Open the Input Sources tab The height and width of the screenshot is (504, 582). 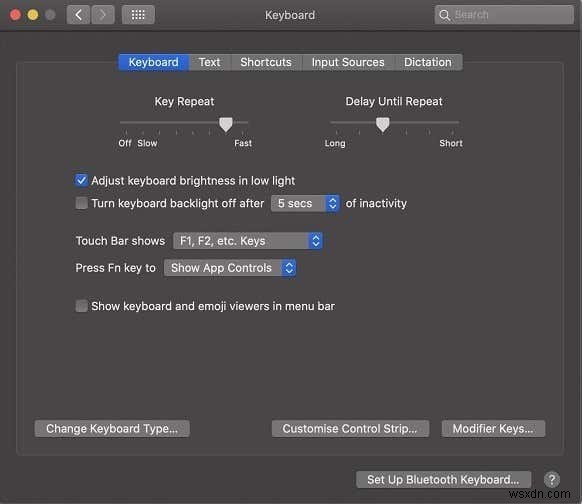click(348, 62)
